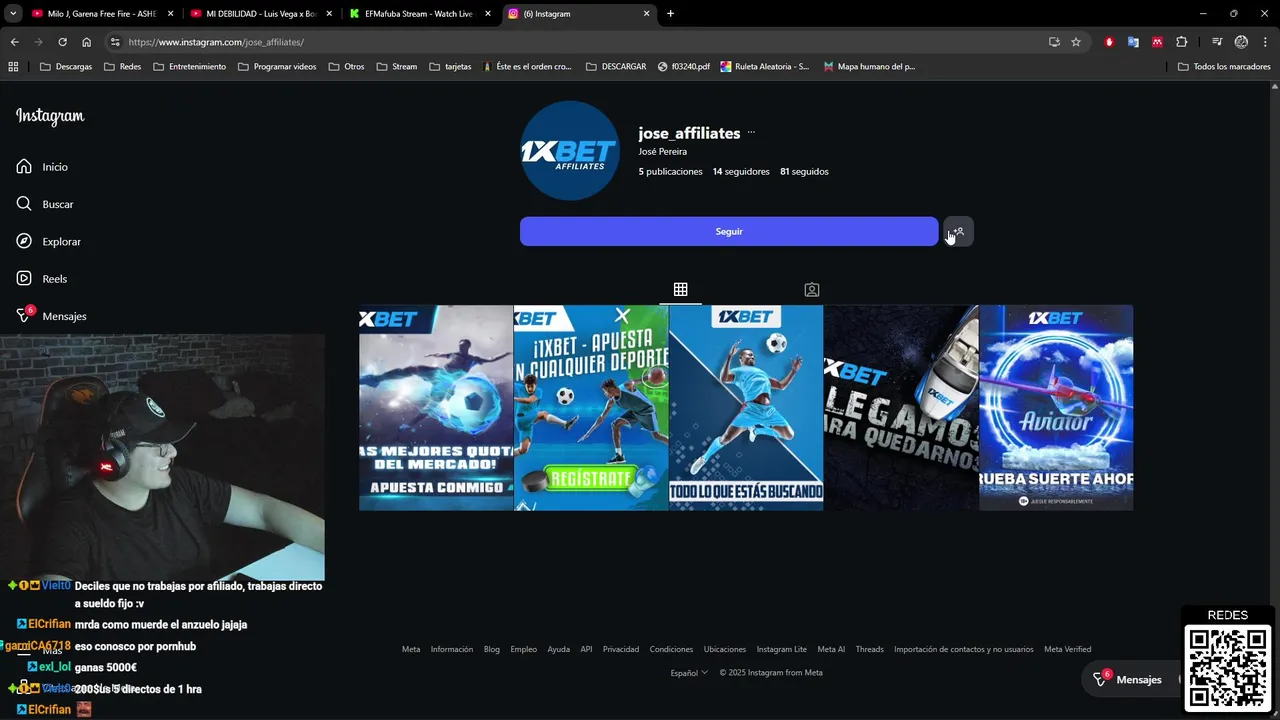The width and height of the screenshot is (1280, 720).
Task: Switch to the 'MI DEBILIDAD - Luis Vega' tab
Action: click(260, 14)
